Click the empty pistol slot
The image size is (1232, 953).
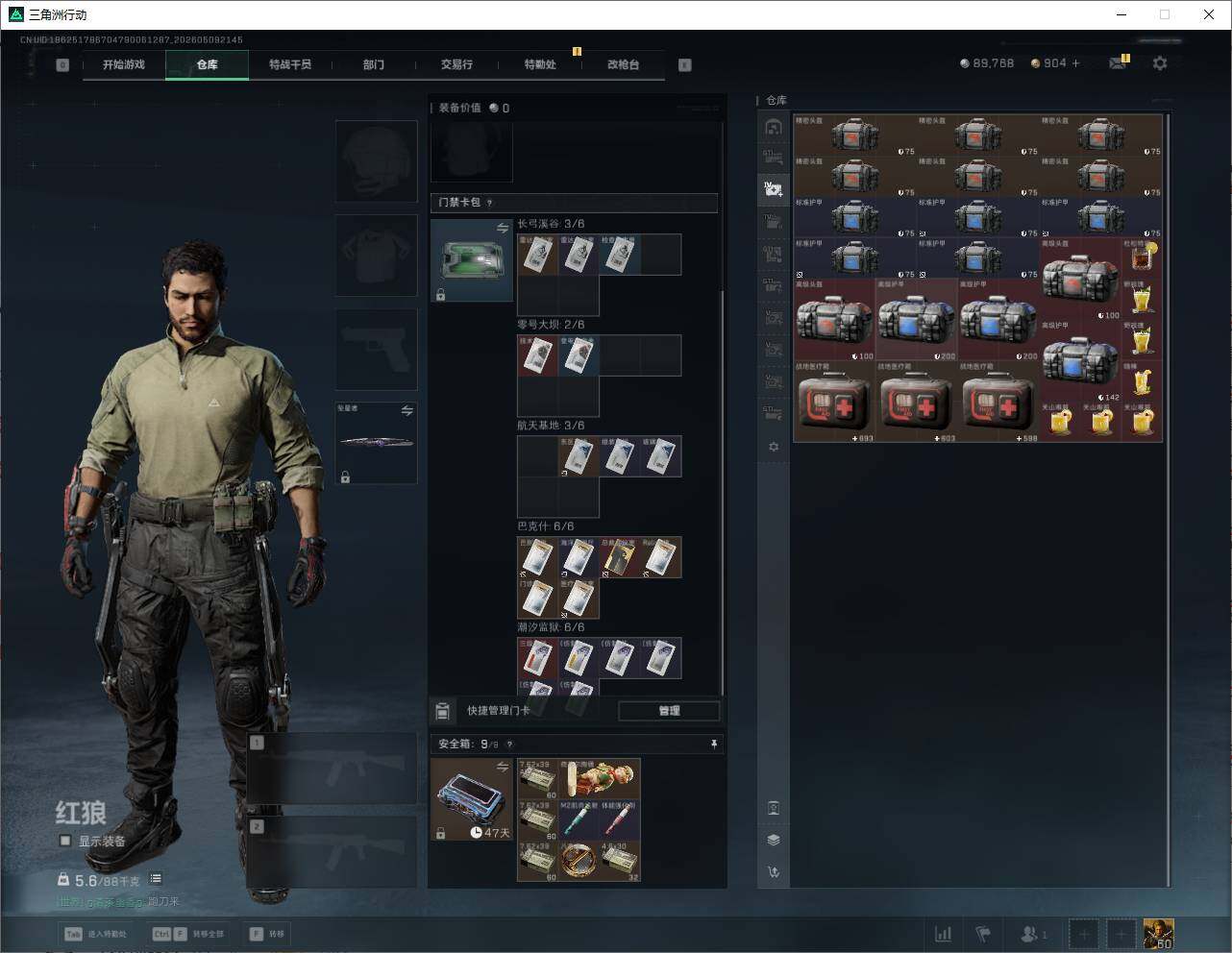[x=376, y=349]
